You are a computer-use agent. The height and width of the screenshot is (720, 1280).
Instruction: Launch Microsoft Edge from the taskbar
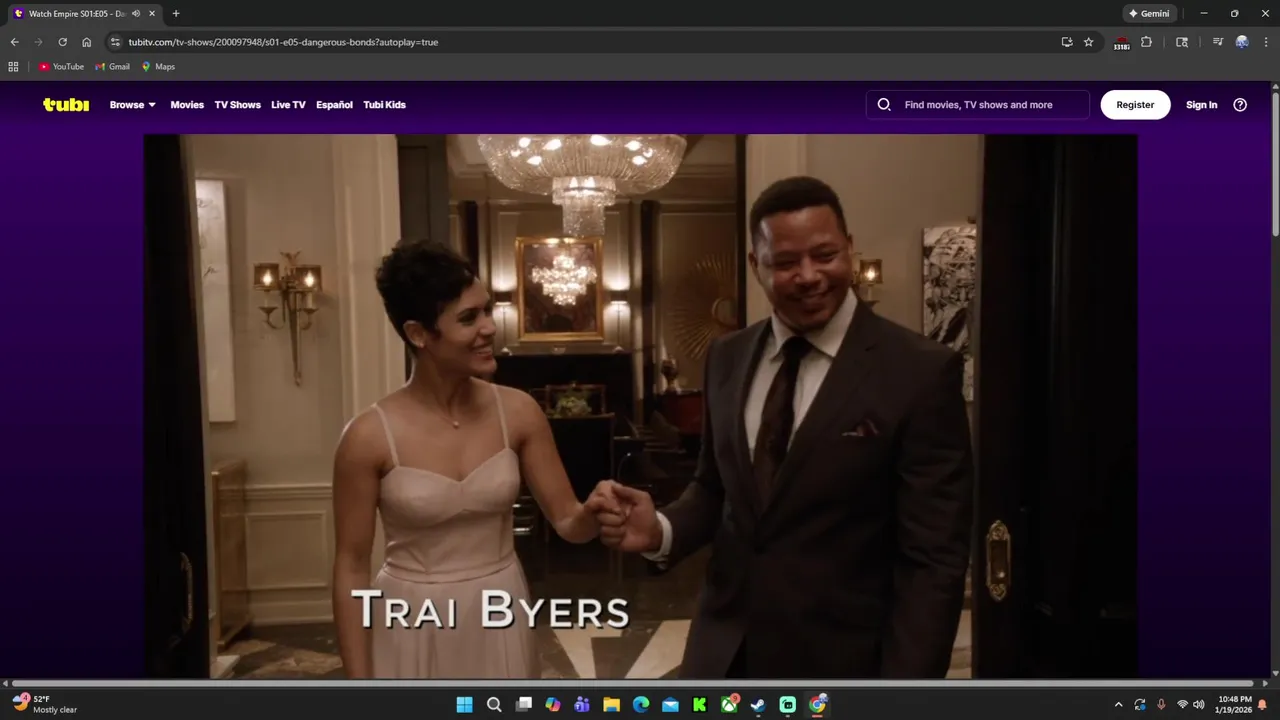click(641, 705)
